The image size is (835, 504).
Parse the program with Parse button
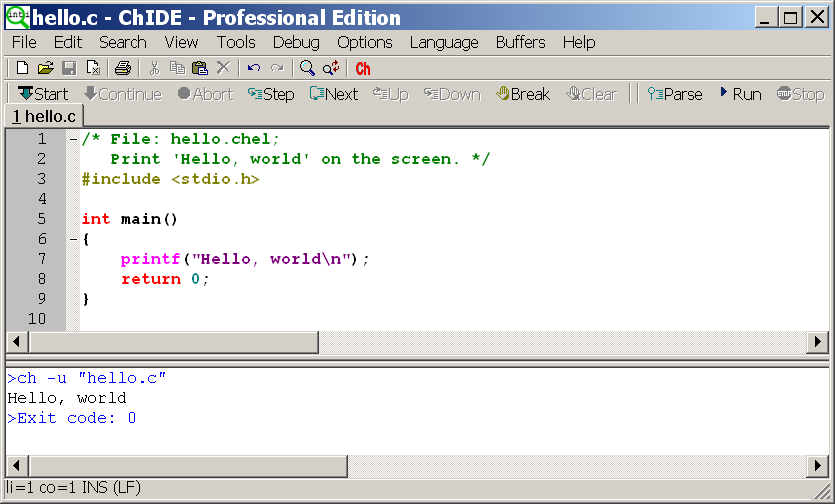(675, 94)
